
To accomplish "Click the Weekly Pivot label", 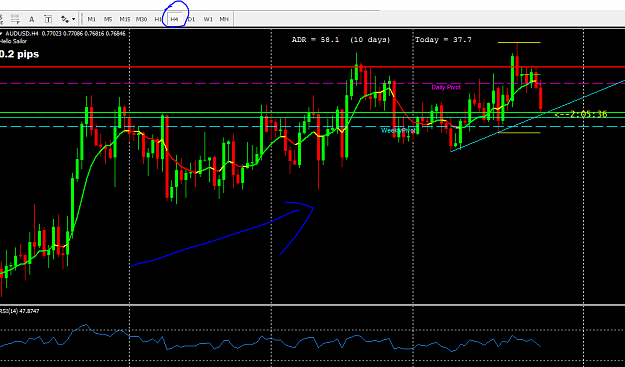I will tap(398, 131).
